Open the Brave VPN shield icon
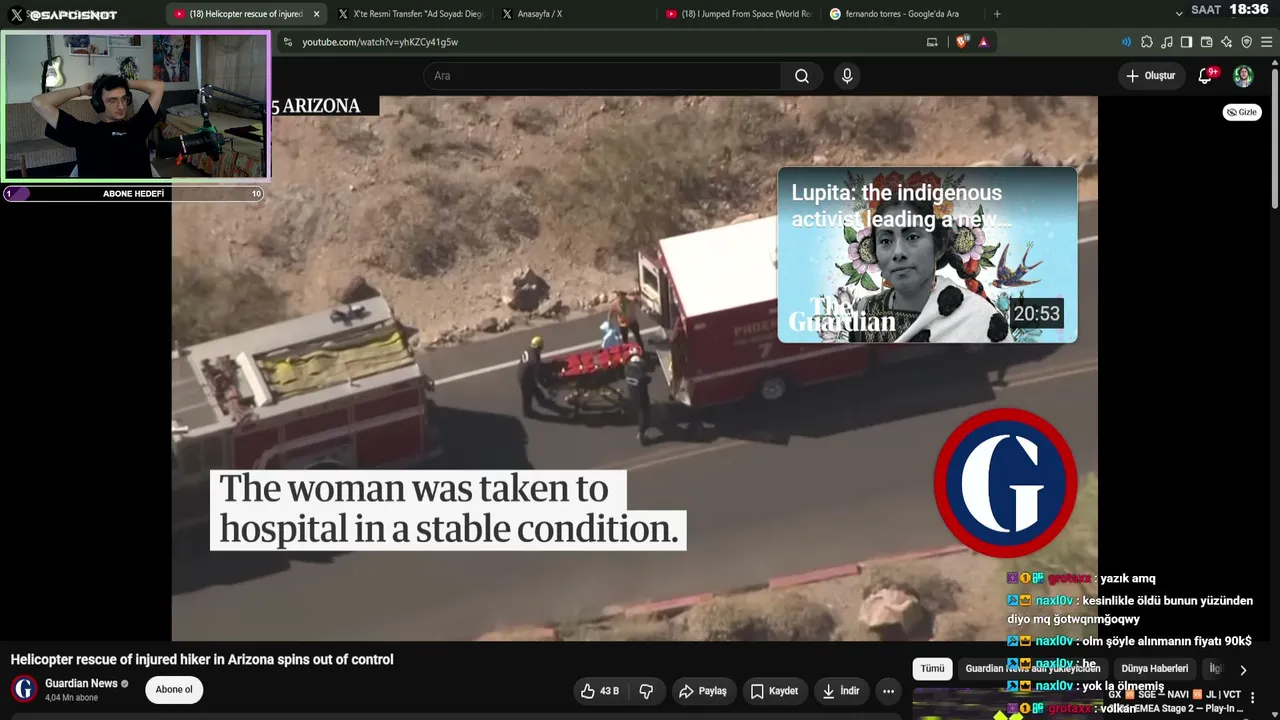This screenshot has height=720, width=1280. tap(1246, 42)
